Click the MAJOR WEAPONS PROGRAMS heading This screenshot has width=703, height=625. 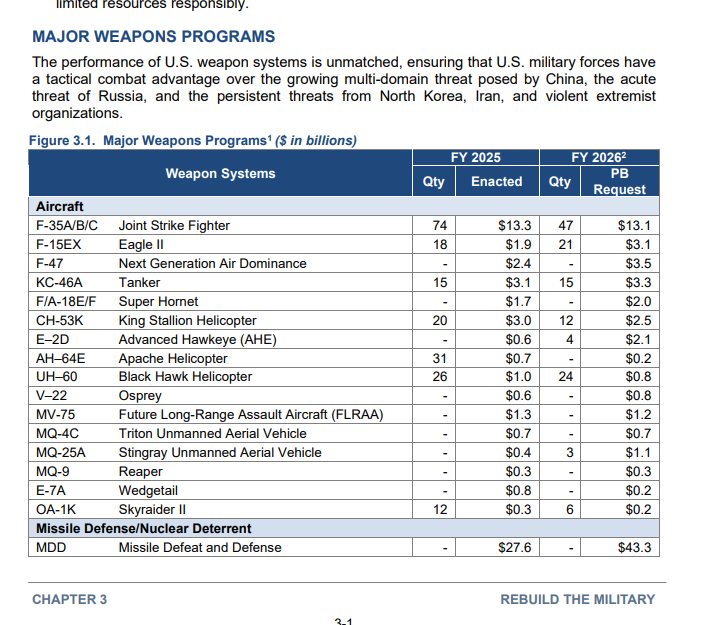point(153,36)
